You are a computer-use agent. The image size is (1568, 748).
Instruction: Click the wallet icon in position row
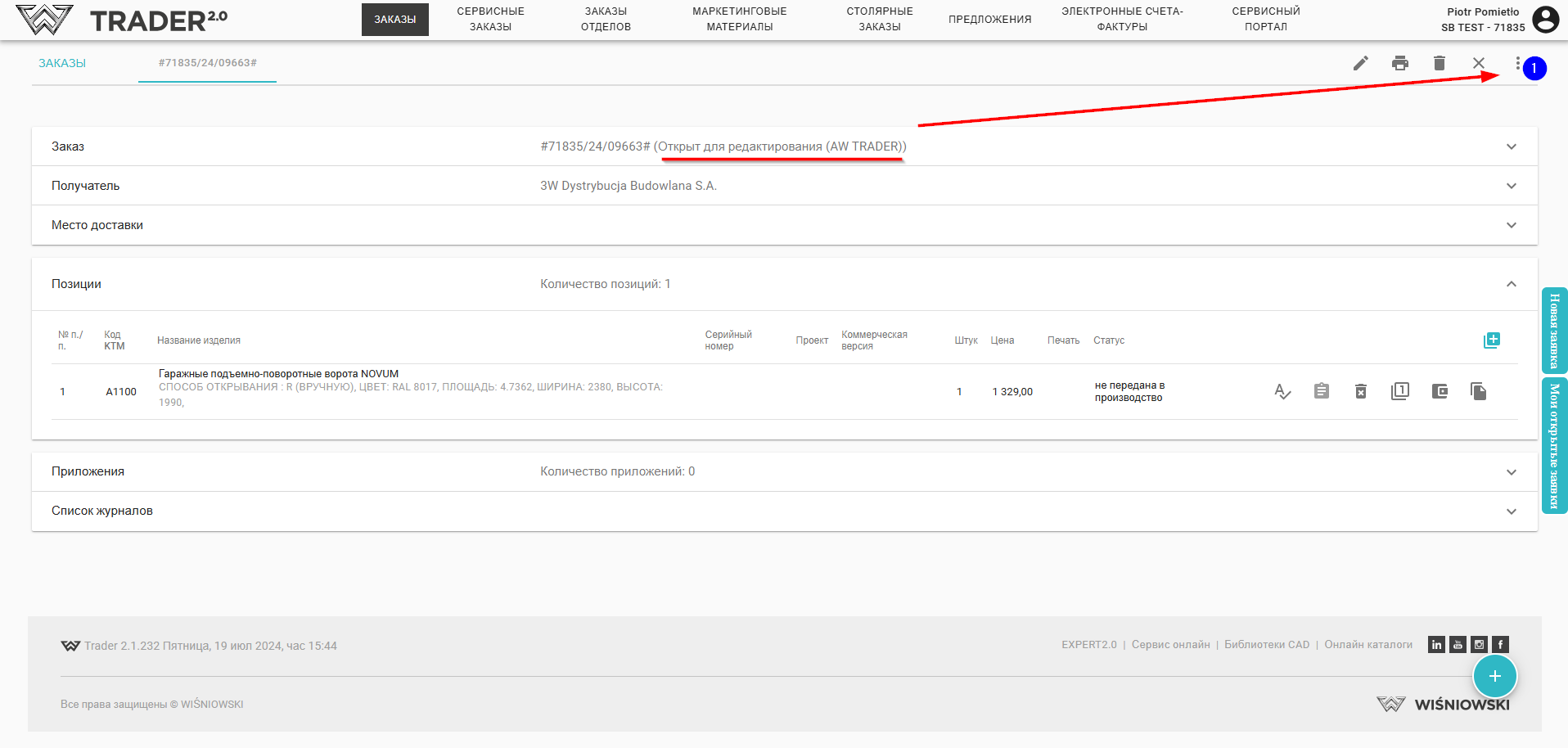tap(1440, 391)
